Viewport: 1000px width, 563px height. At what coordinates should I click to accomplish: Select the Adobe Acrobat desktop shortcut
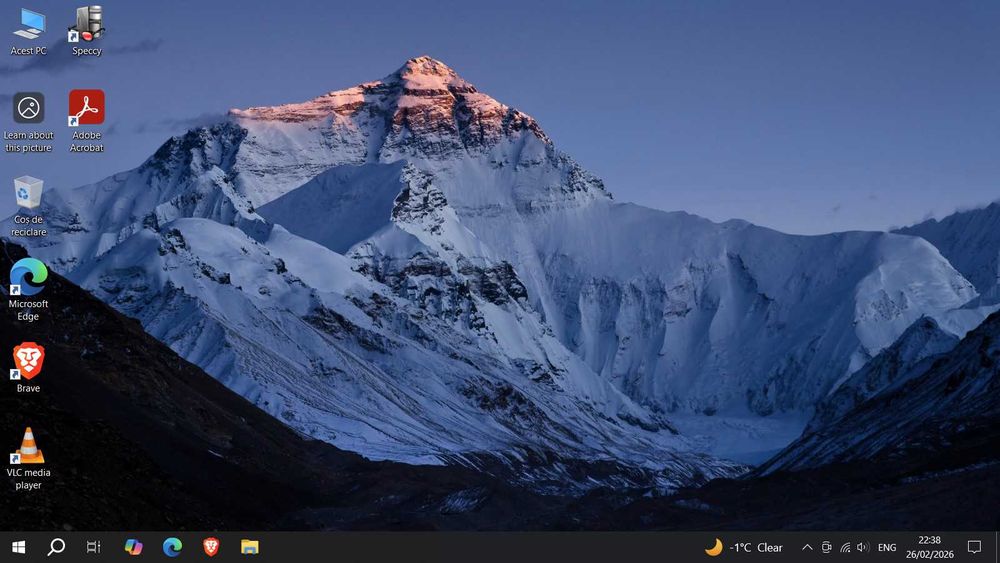(86, 121)
